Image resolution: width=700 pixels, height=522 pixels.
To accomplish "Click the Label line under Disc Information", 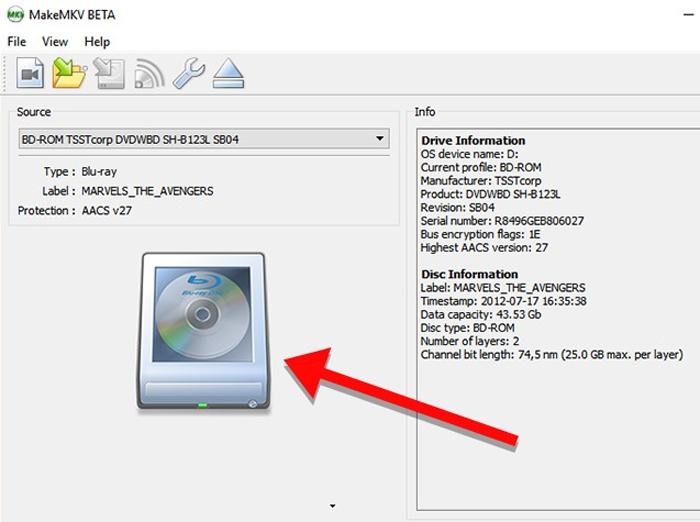I will (x=503, y=288).
